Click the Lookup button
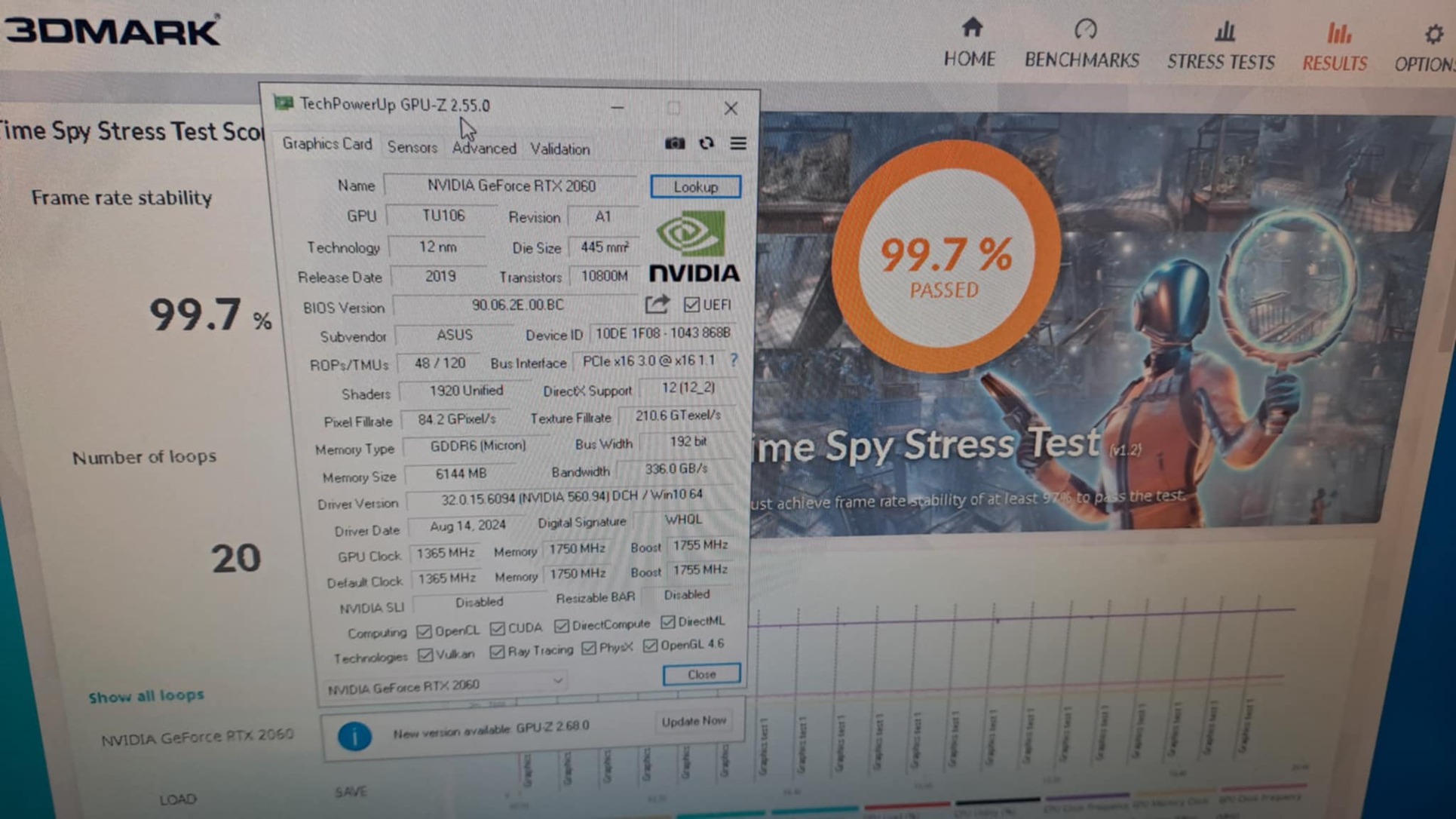The image size is (1456, 819). click(695, 187)
